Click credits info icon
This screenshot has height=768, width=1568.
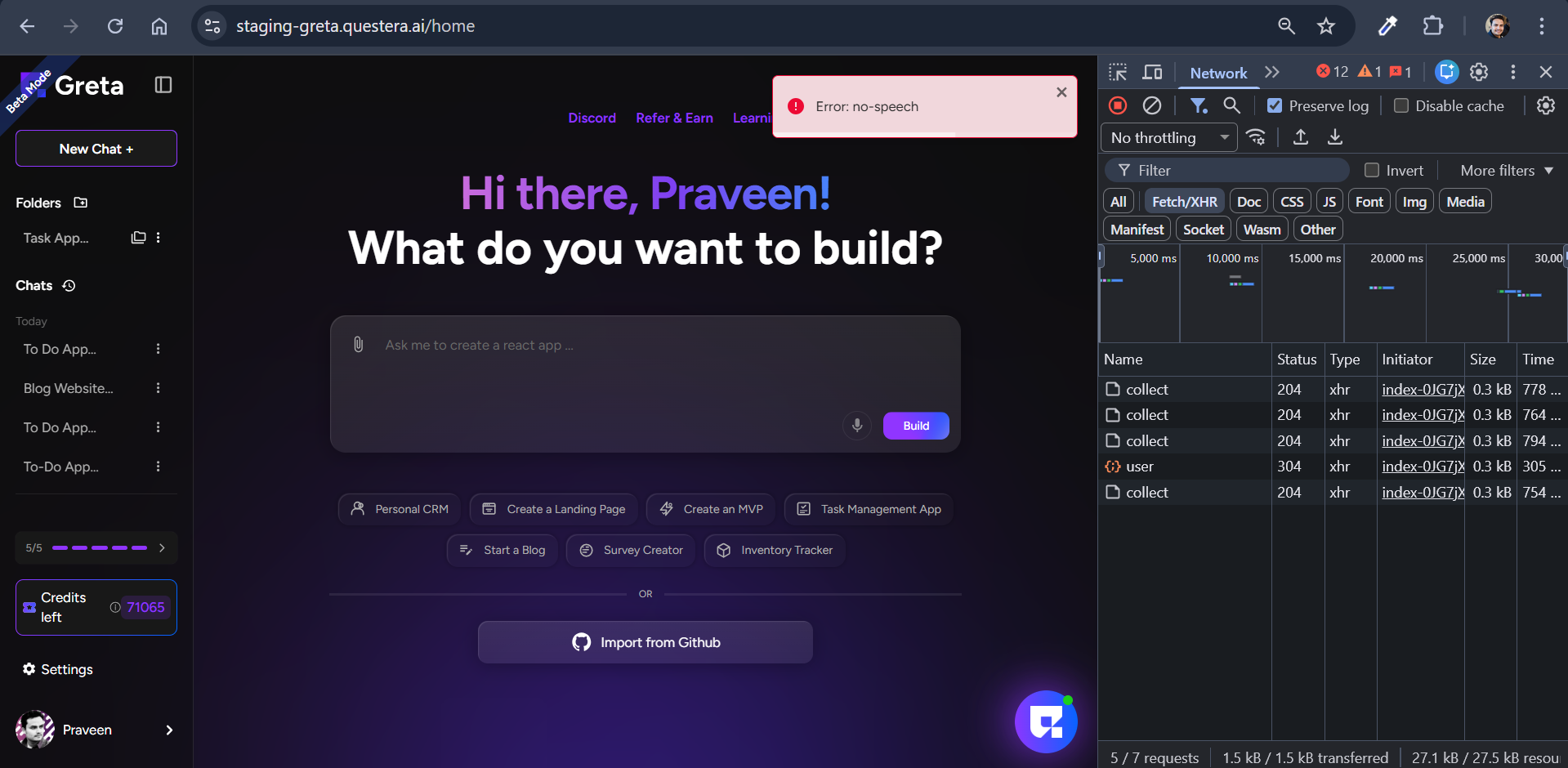115,607
